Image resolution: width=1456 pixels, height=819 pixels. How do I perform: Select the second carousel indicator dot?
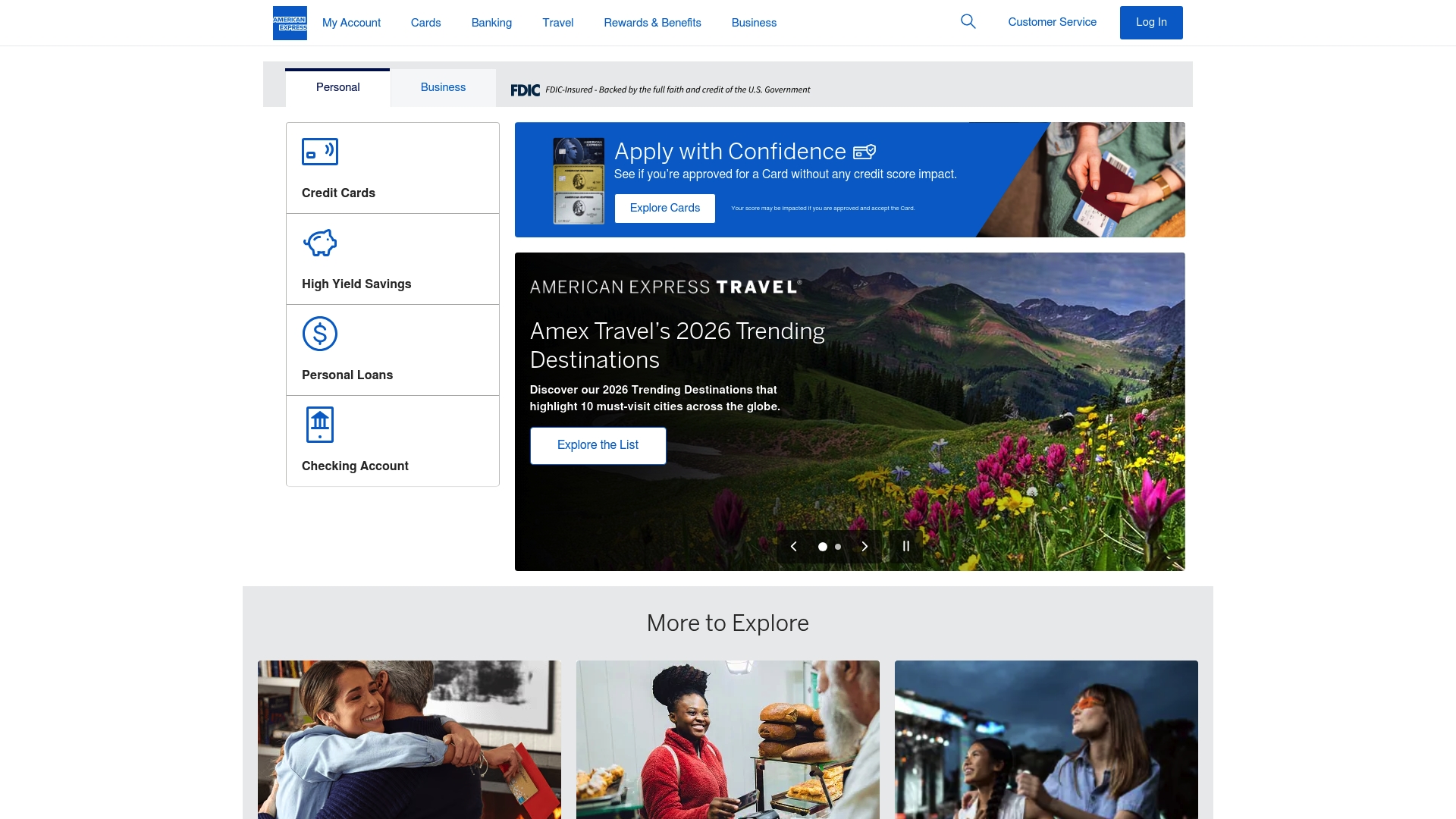(x=837, y=546)
